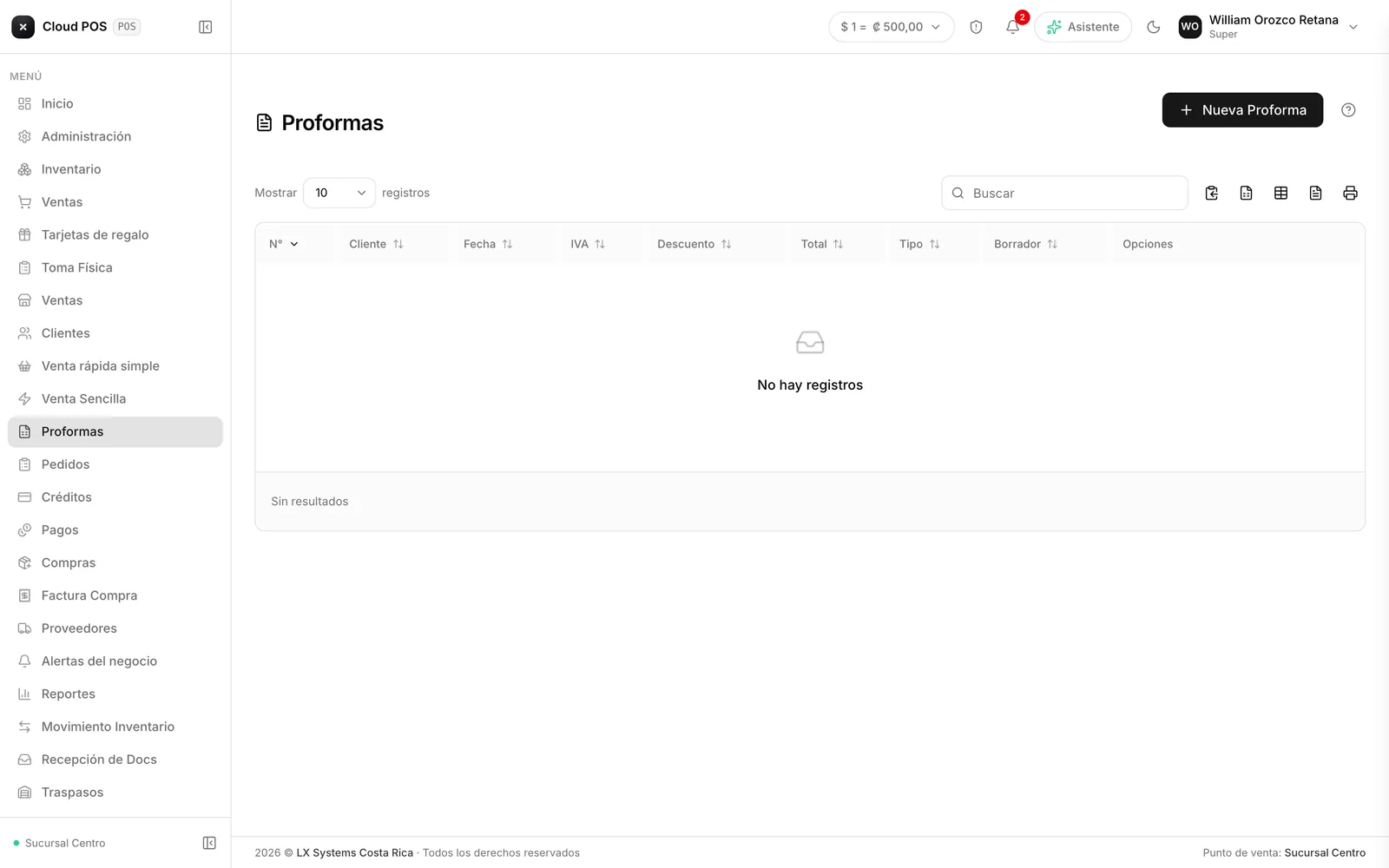Create a Nueva Proforma

point(1242,110)
